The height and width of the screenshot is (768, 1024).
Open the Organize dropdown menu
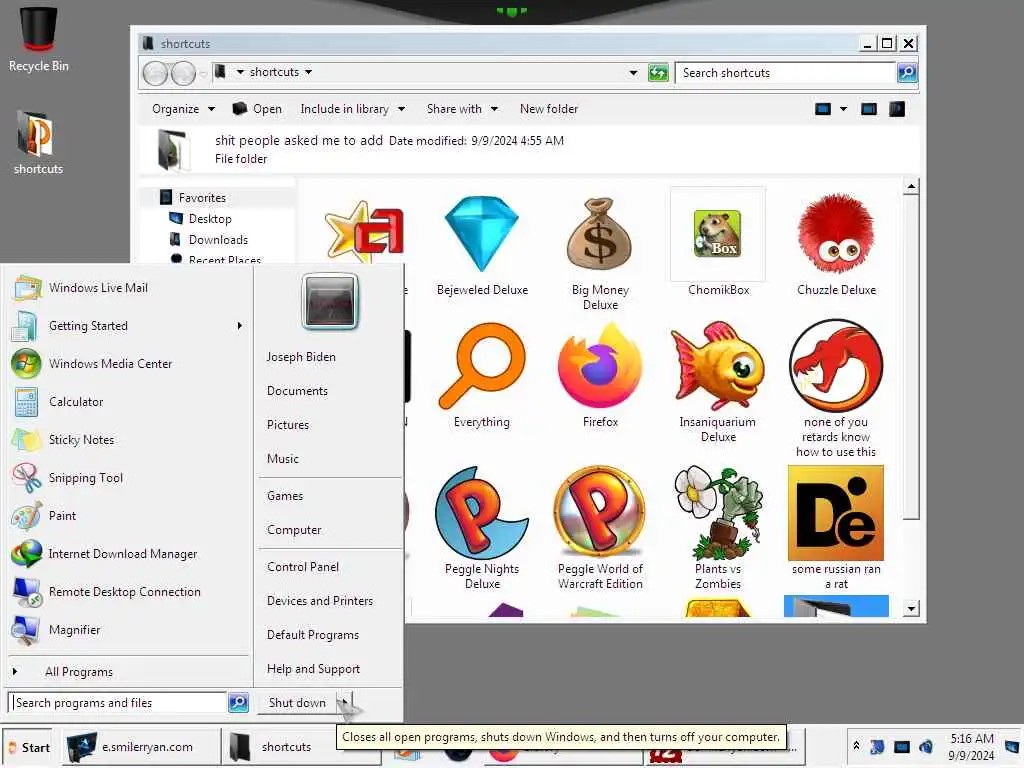click(x=183, y=109)
